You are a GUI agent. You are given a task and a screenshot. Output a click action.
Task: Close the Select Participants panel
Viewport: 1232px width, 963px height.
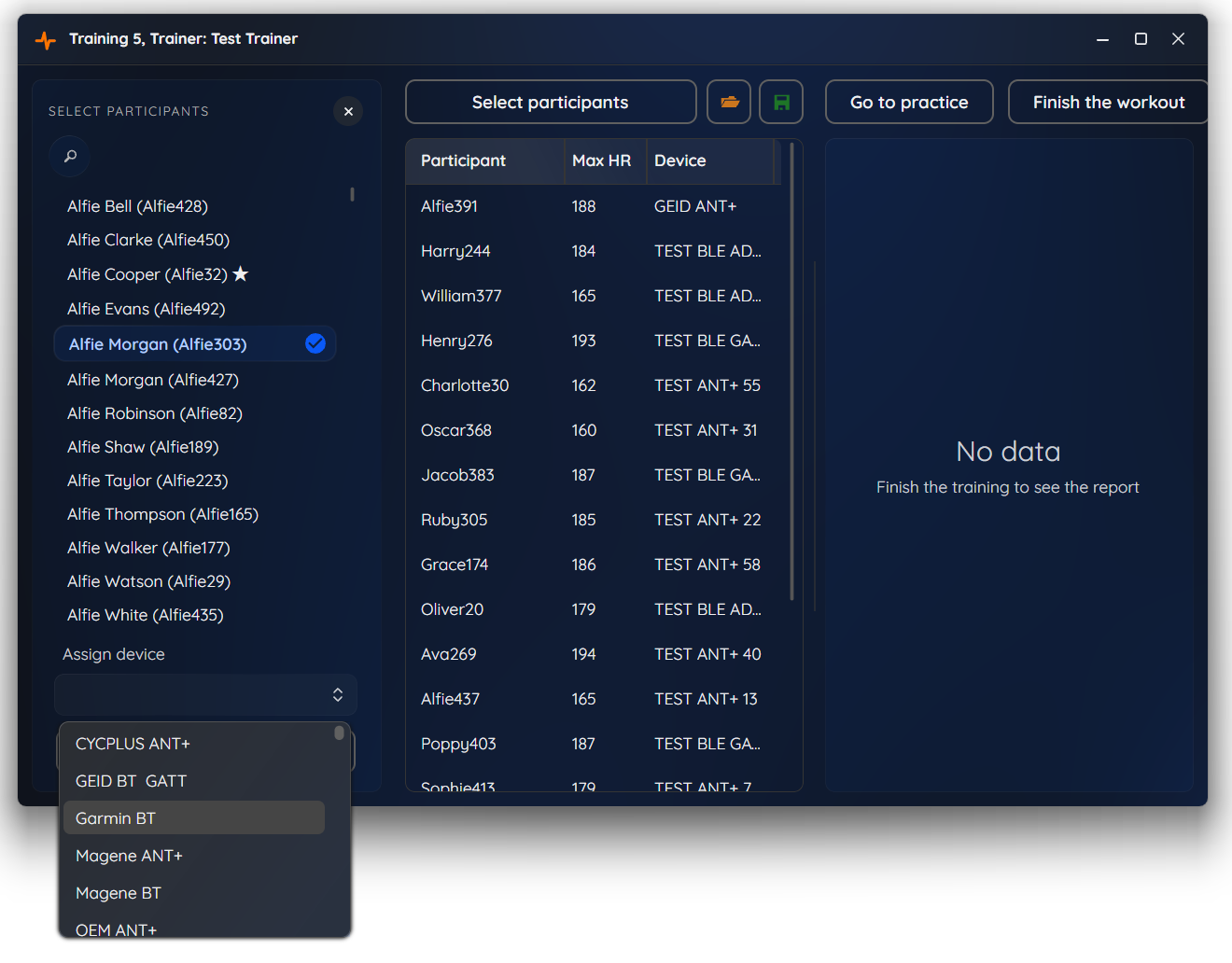tap(348, 111)
